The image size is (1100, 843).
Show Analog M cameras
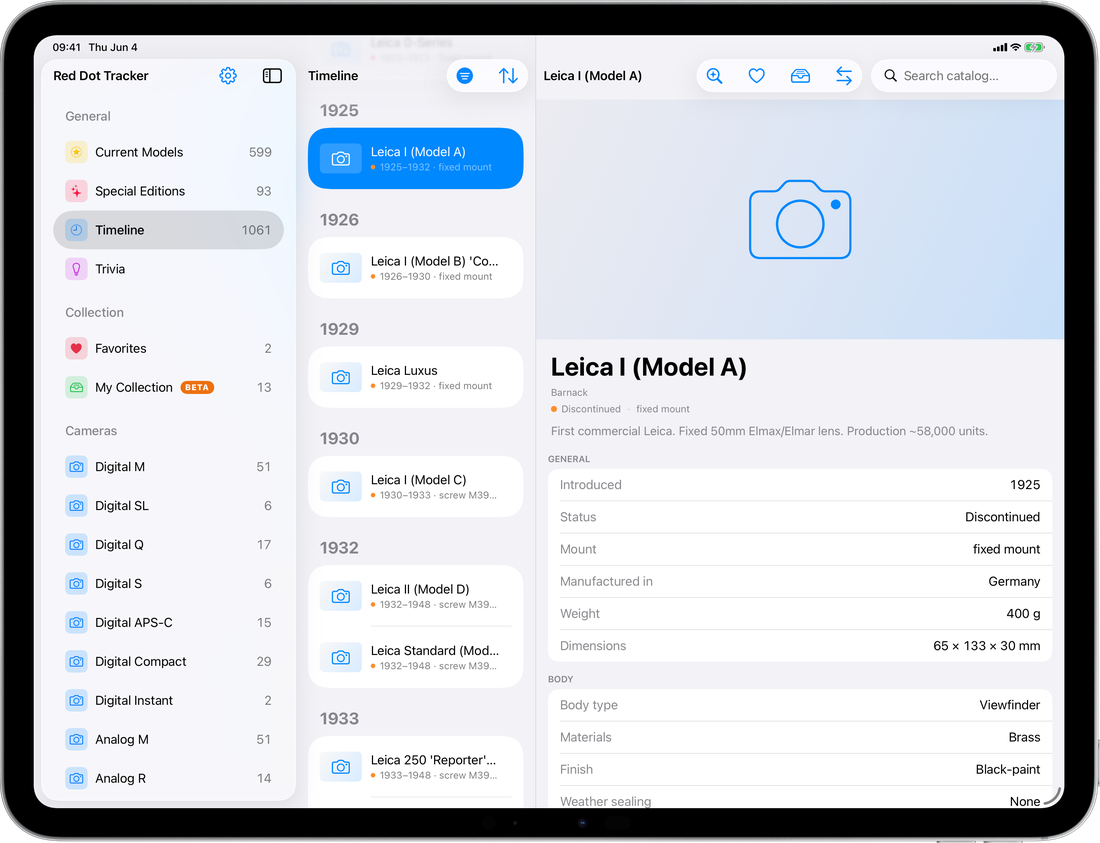(x=168, y=739)
